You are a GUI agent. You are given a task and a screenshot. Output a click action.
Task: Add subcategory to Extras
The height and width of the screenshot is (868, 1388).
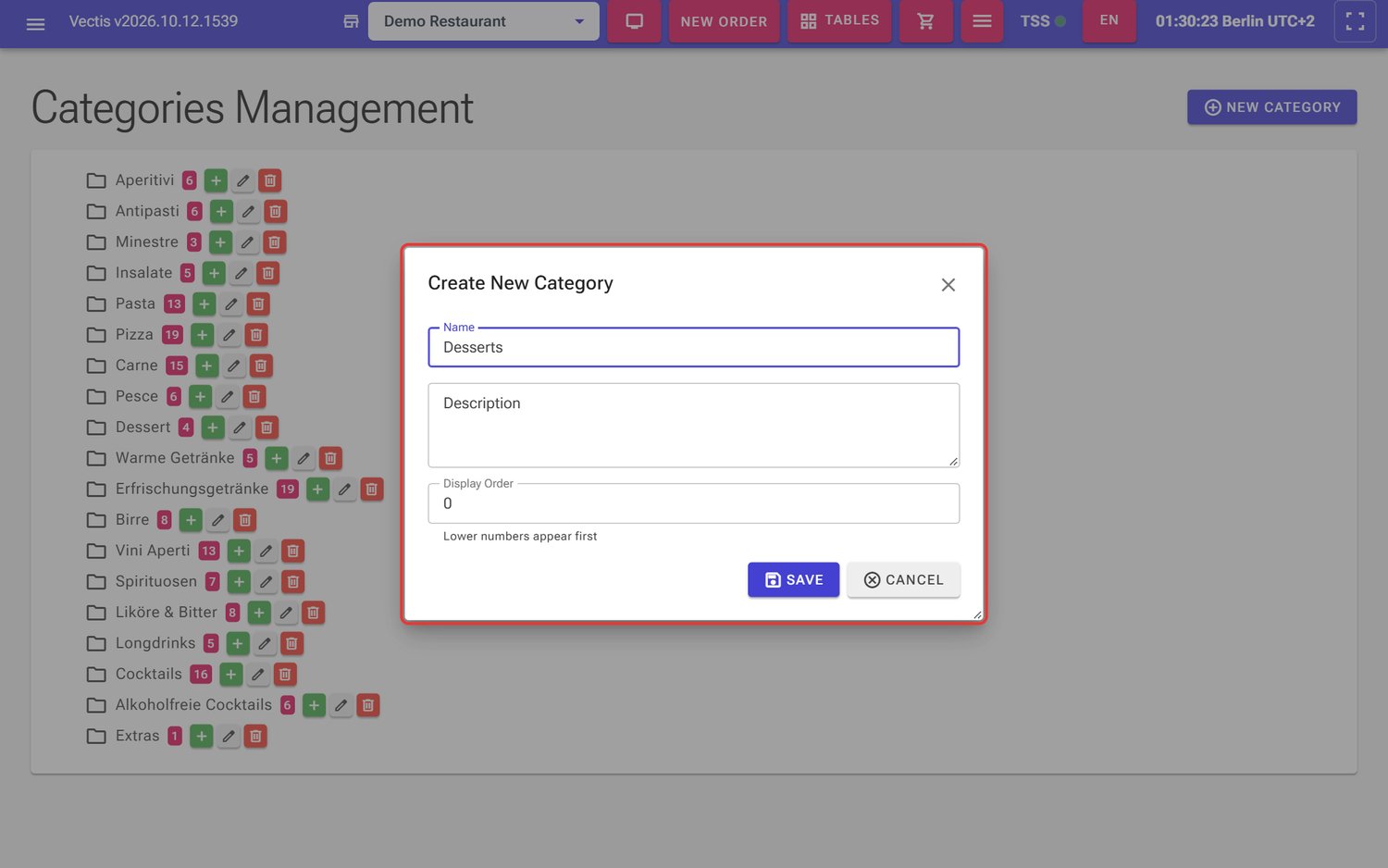pyautogui.click(x=202, y=736)
